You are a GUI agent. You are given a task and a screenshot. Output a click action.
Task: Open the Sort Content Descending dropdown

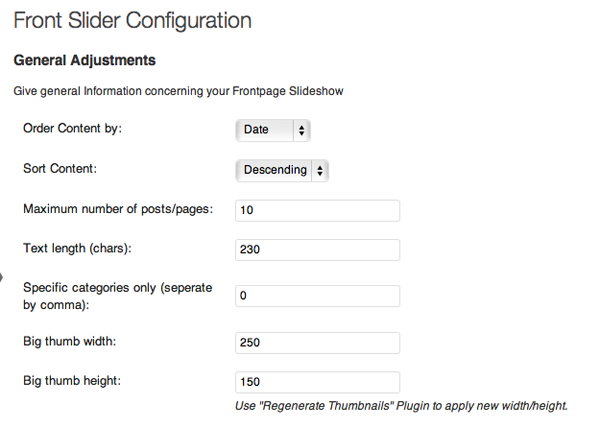282,170
